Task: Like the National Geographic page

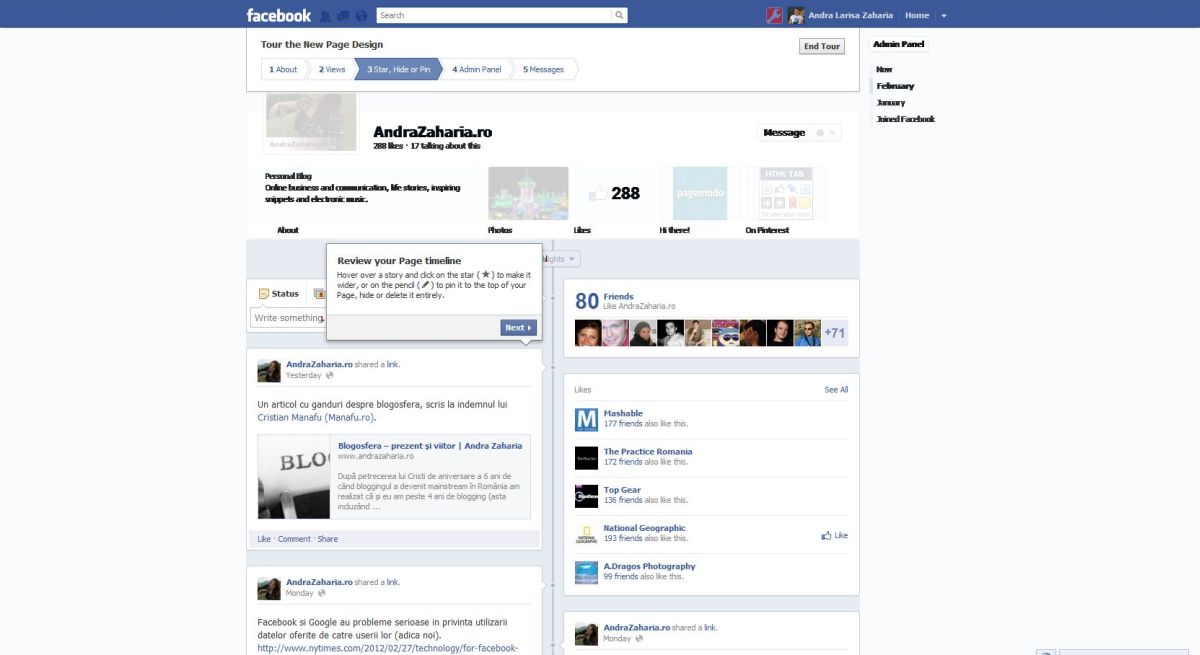Action: [834, 535]
